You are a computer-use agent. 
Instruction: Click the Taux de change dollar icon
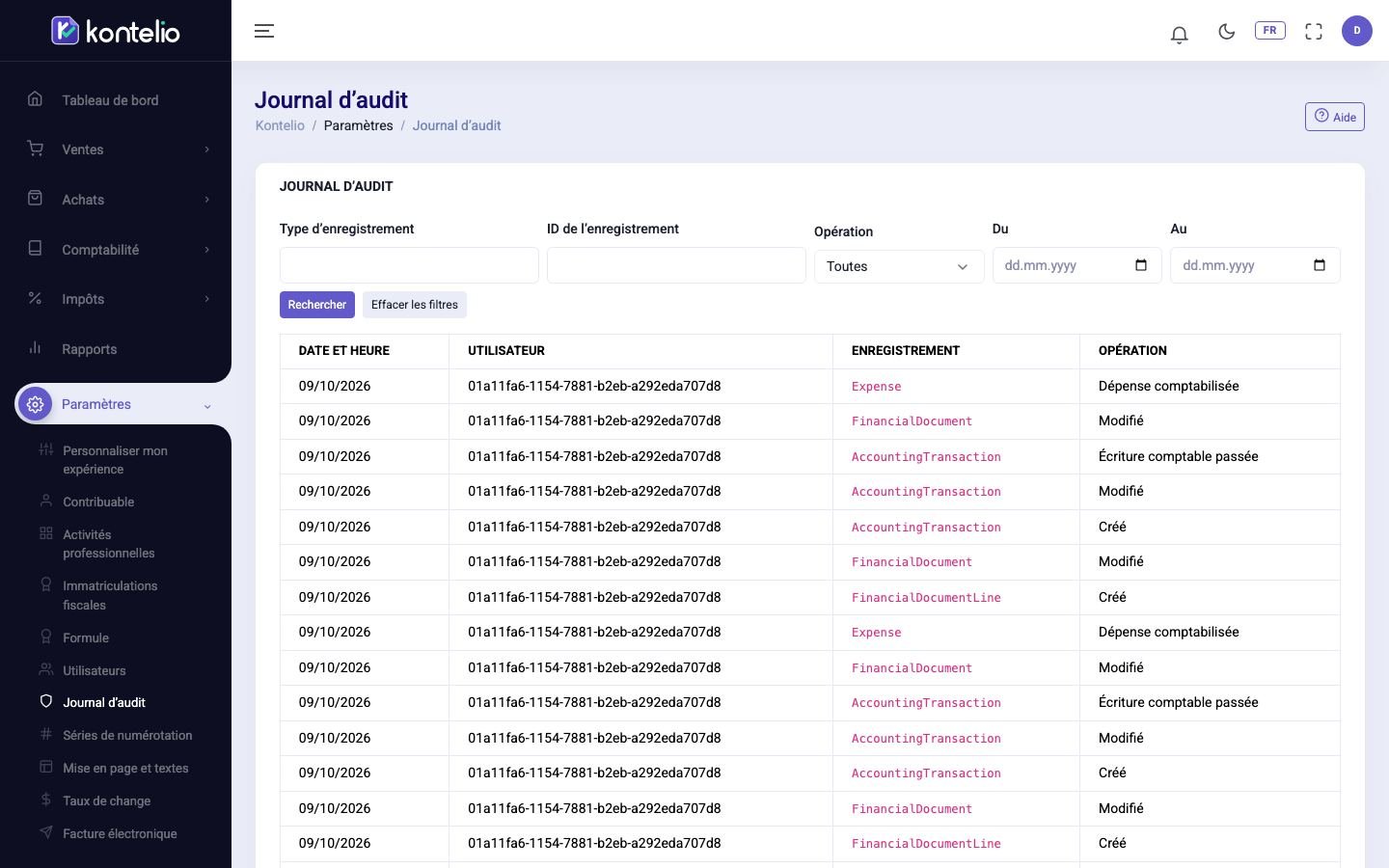click(x=45, y=800)
